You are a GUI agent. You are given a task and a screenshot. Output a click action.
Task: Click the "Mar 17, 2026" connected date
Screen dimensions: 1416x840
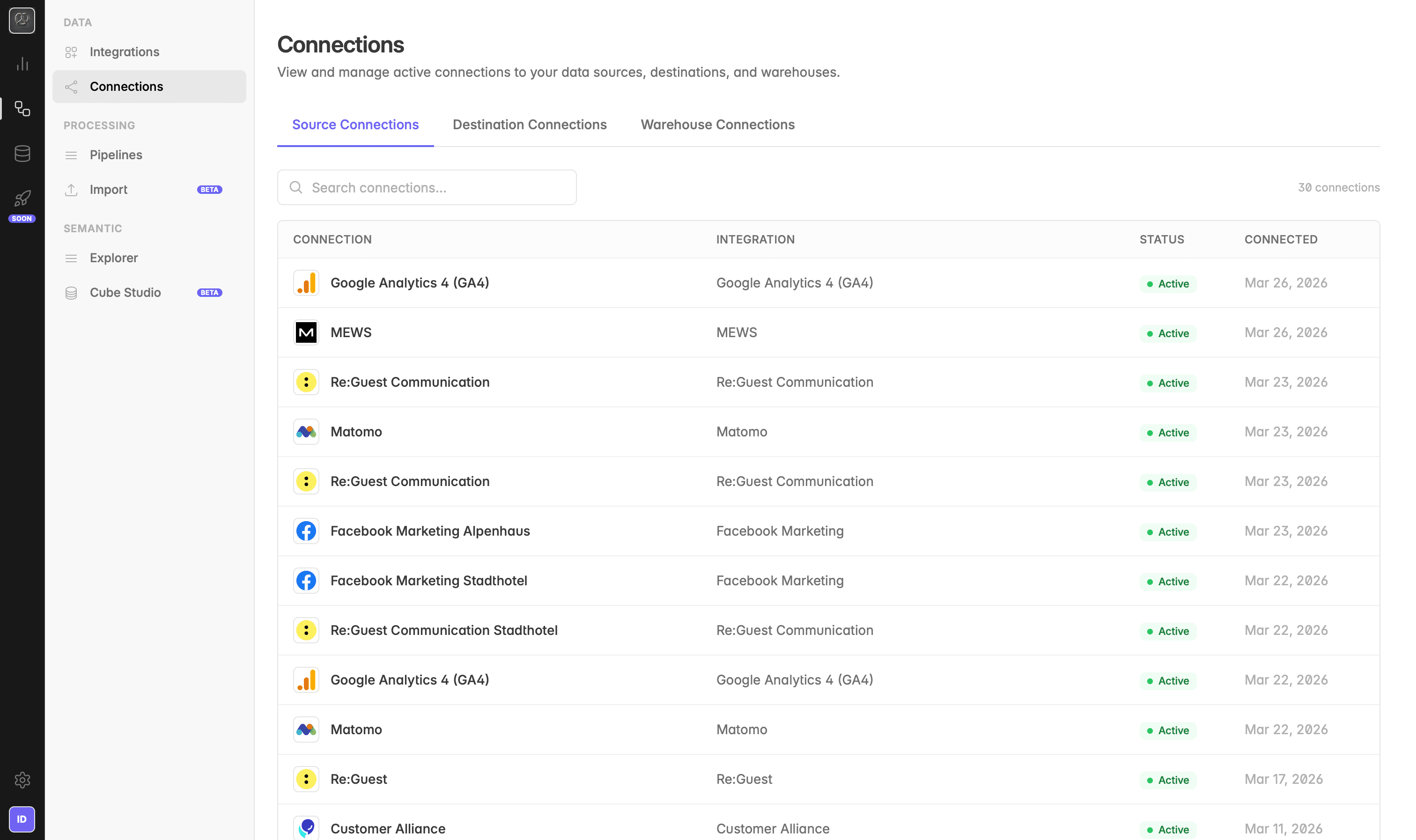point(1283,780)
